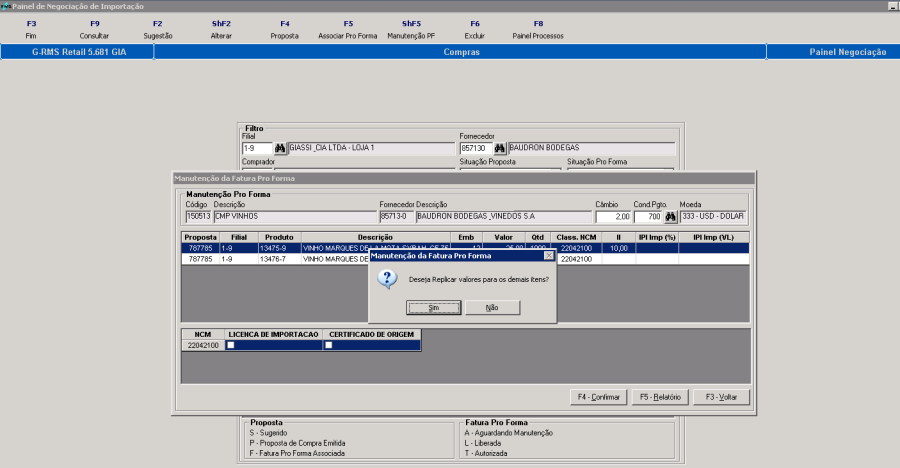
Task: Click Não in the confirmation dialog
Action: [492, 308]
